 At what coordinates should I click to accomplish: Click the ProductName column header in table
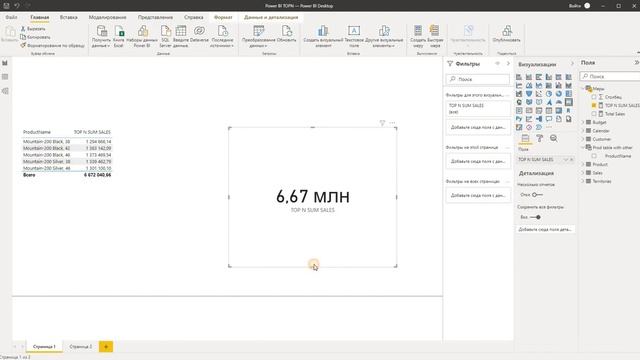37,132
